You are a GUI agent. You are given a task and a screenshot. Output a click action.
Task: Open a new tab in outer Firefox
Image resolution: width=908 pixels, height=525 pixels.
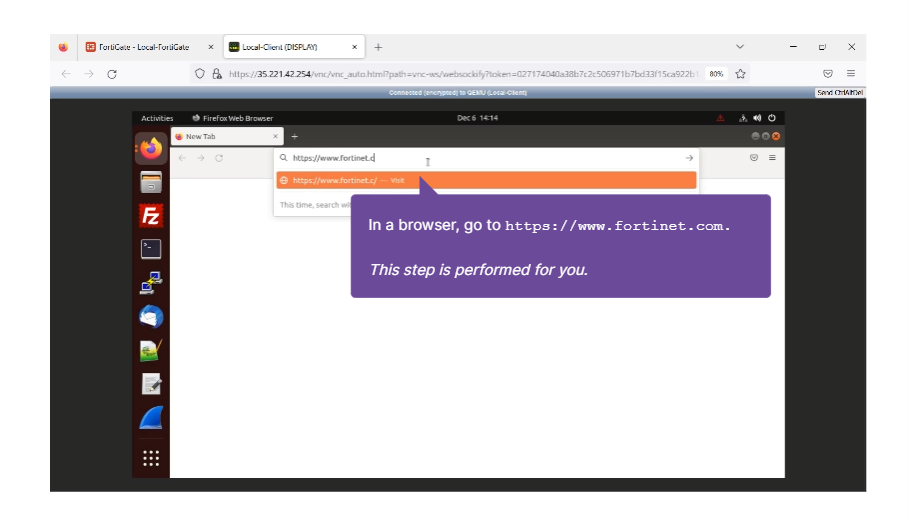click(x=378, y=47)
